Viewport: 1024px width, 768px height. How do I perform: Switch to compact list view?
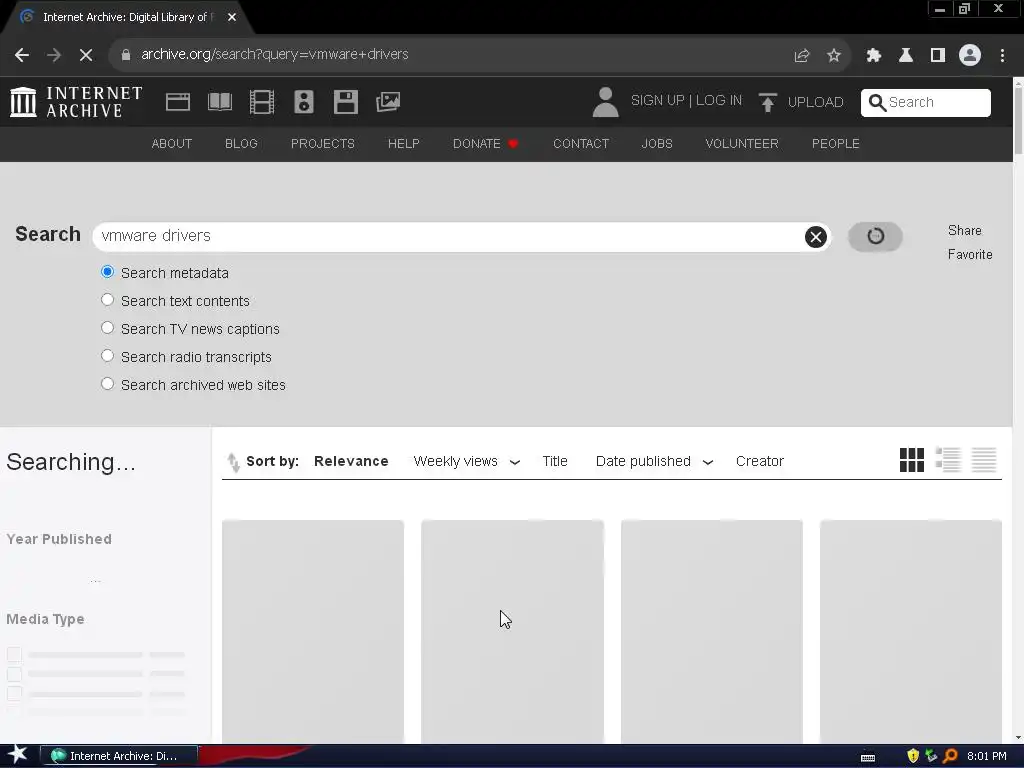point(984,460)
